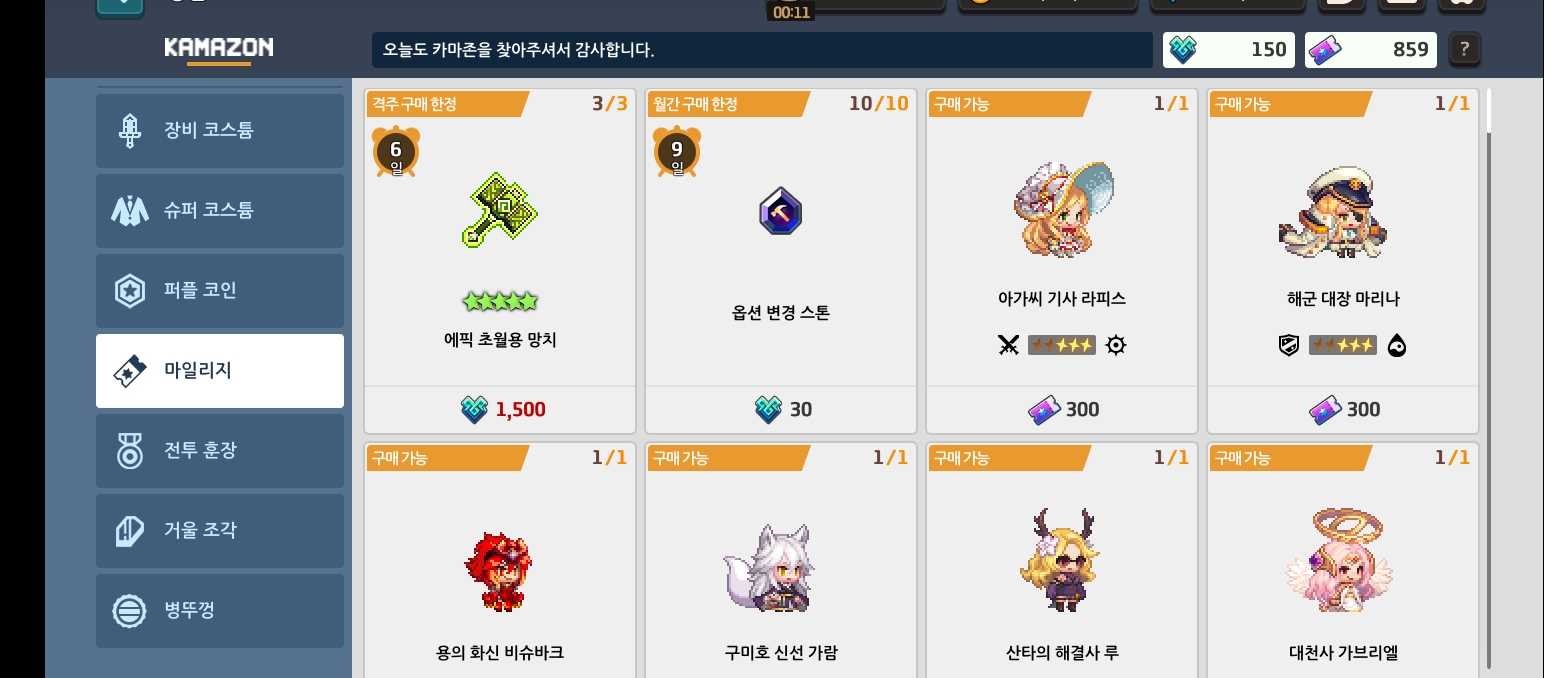The width and height of the screenshot is (1544, 678).
Task: Open the 슈퍼 코스튬 category
Action: point(220,210)
